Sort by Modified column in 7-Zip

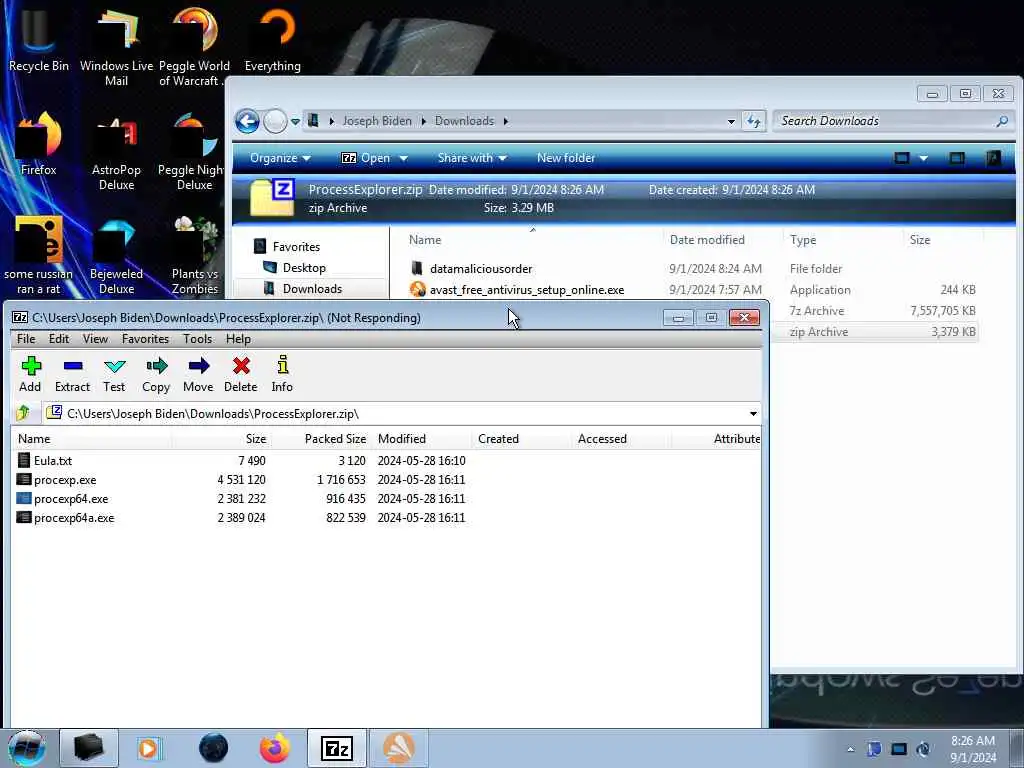point(421,439)
